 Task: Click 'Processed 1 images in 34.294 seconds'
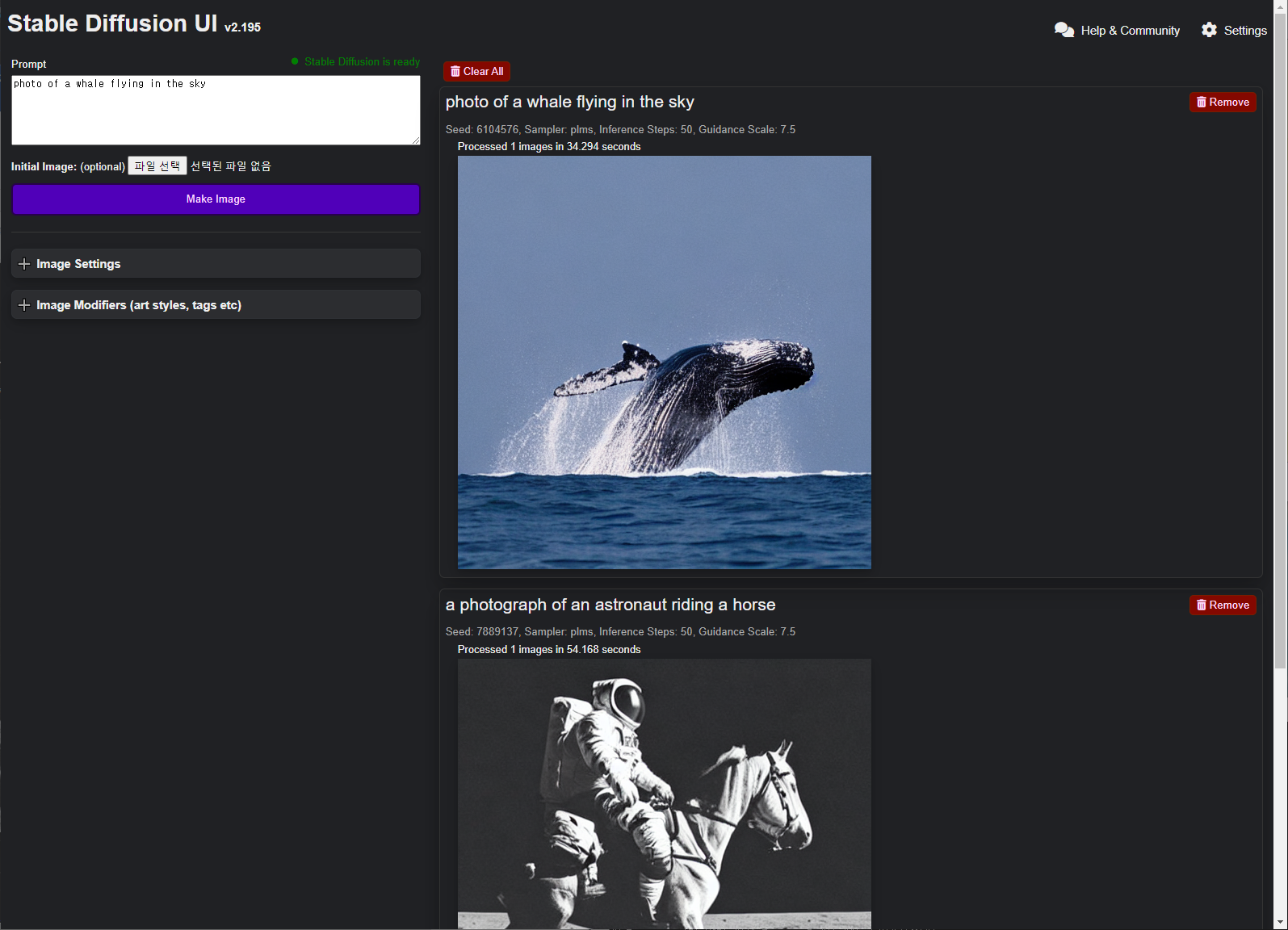tap(549, 146)
